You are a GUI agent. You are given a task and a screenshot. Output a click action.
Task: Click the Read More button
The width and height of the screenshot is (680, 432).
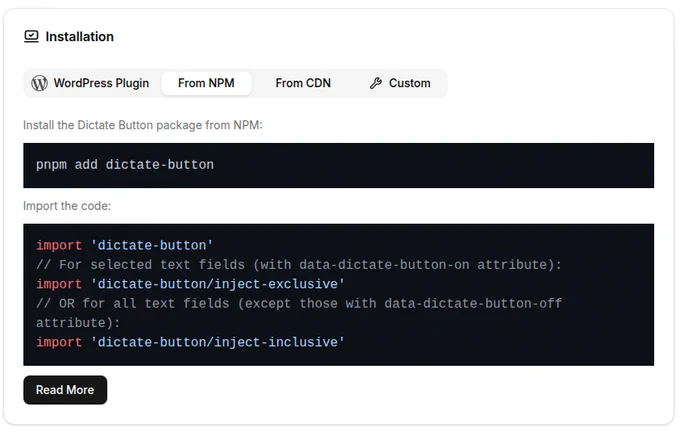[65, 390]
